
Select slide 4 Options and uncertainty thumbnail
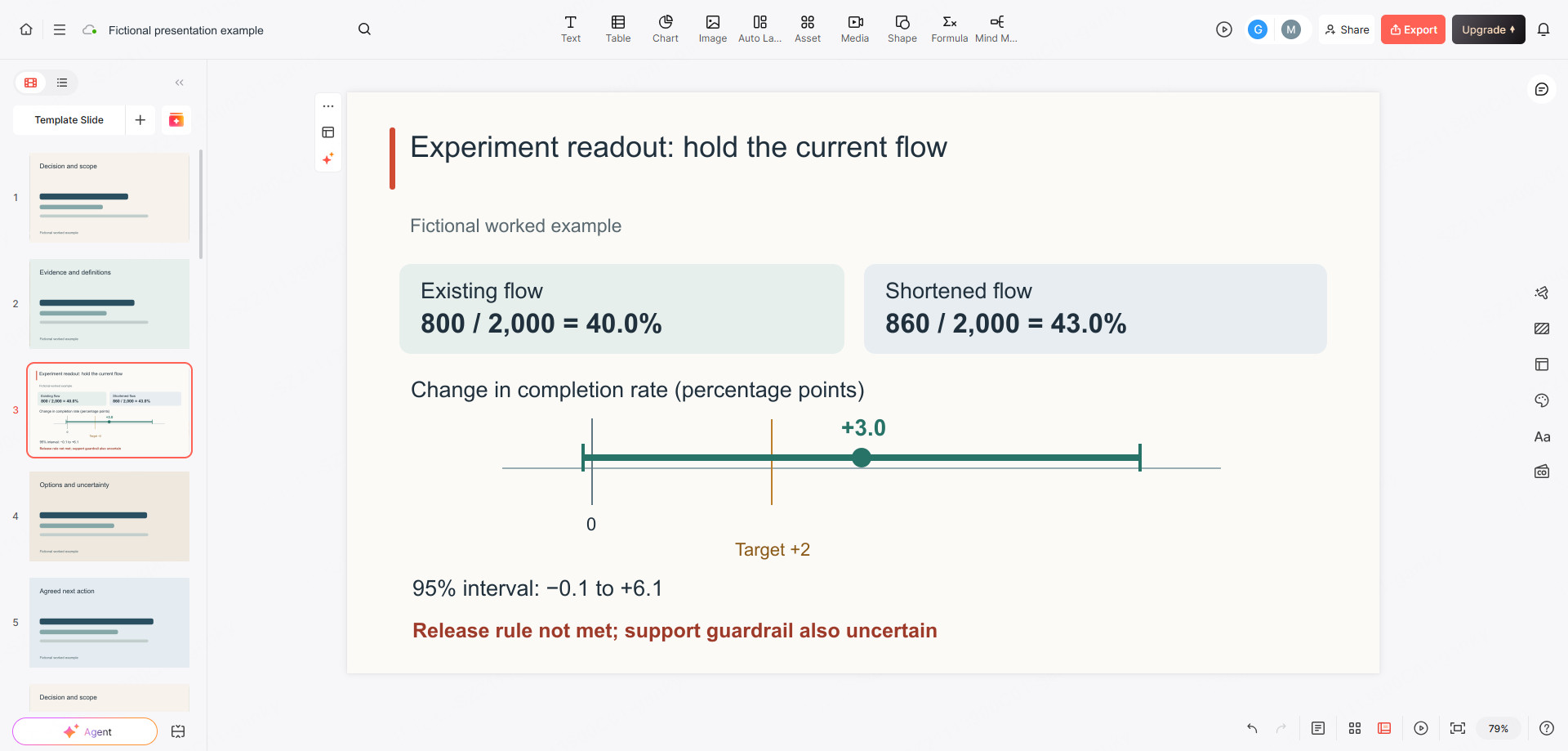[x=109, y=516]
